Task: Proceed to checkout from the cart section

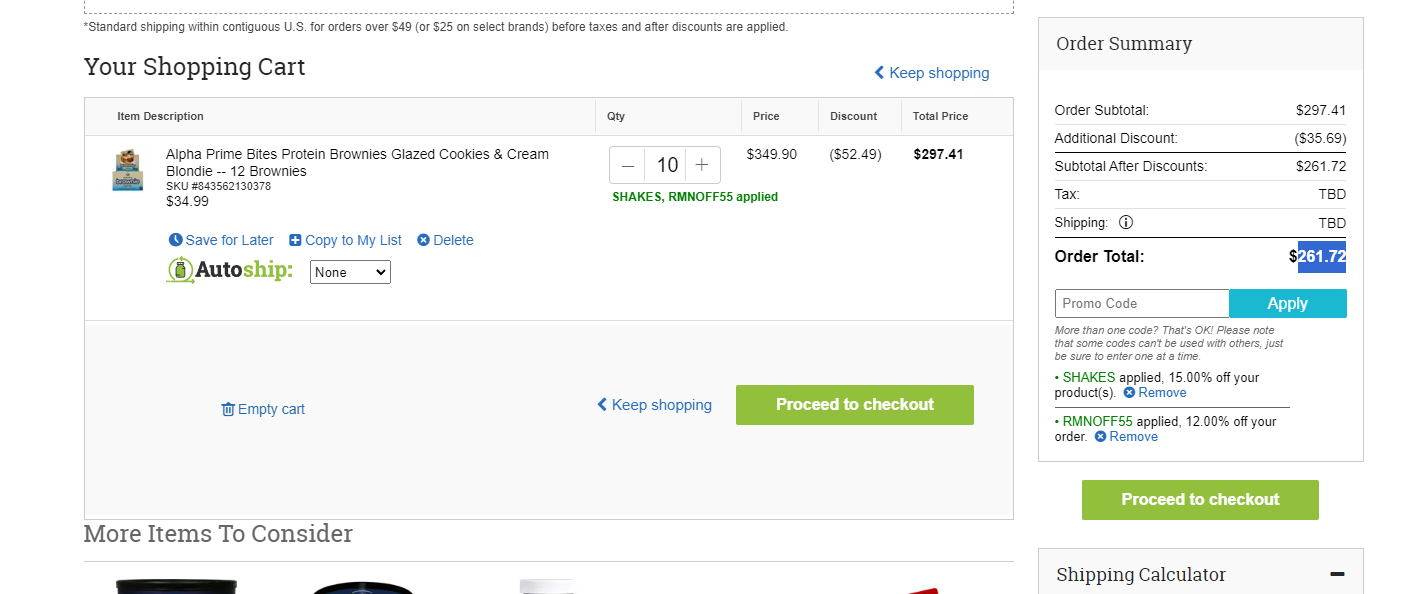Action: coord(855,405)
